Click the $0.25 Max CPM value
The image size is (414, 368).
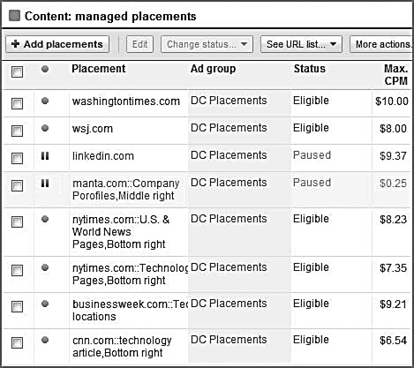(x=393, y=183)
